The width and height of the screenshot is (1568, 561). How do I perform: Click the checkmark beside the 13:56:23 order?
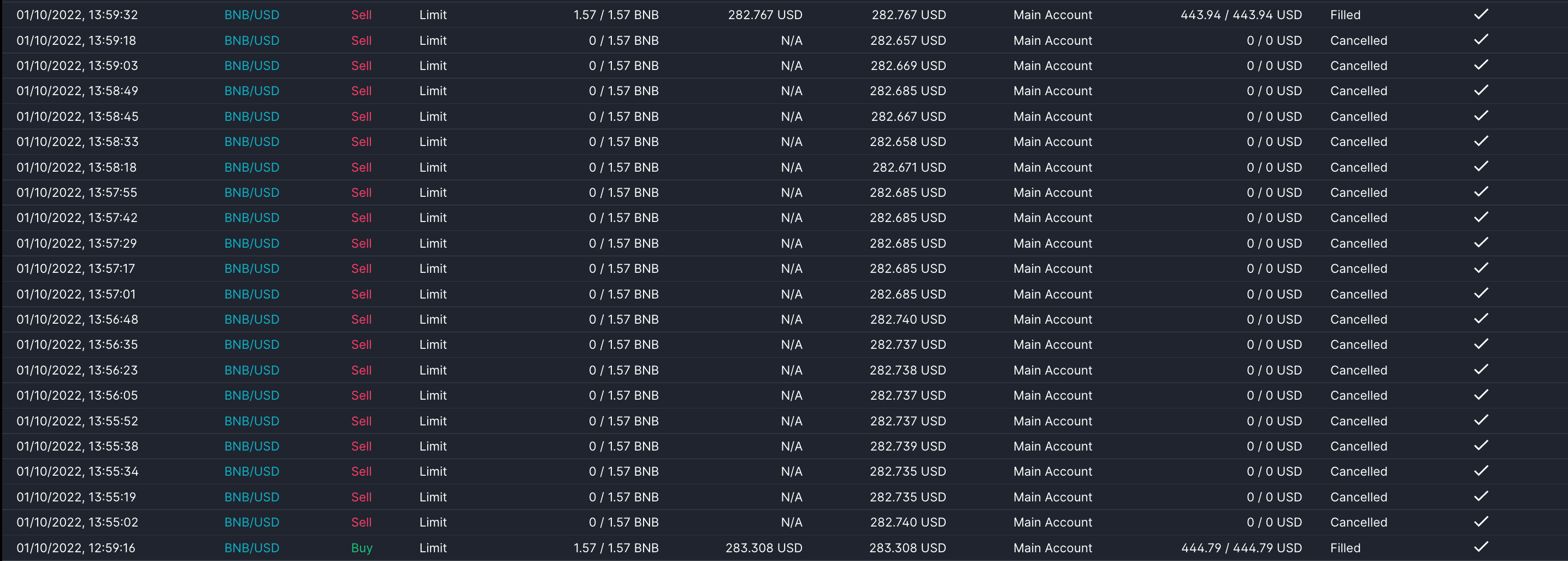click(1482, 369)
